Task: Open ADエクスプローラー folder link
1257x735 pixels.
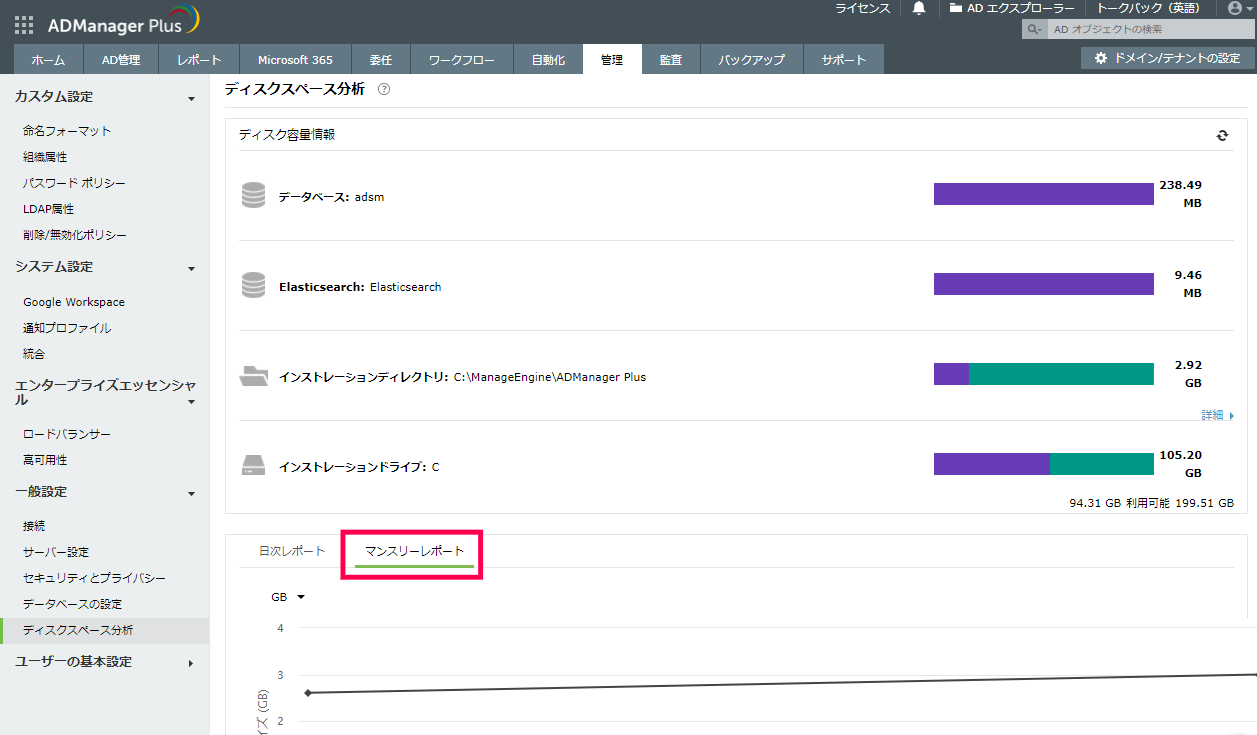Action: (1012, 8)
